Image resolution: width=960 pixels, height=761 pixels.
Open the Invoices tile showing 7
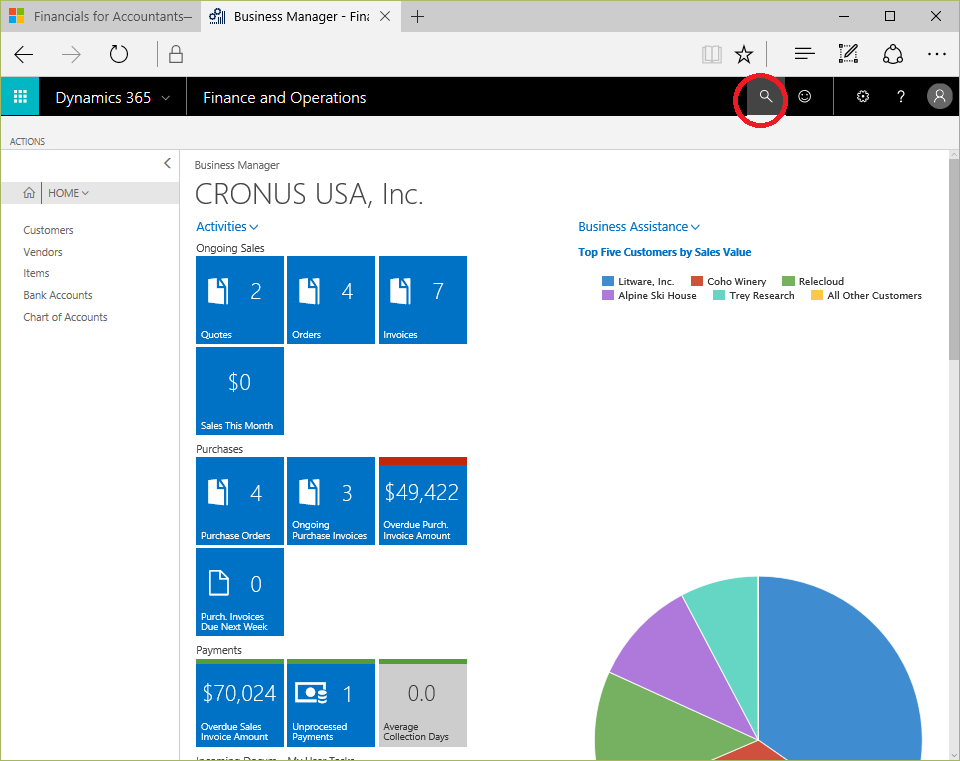pos(423,300)
